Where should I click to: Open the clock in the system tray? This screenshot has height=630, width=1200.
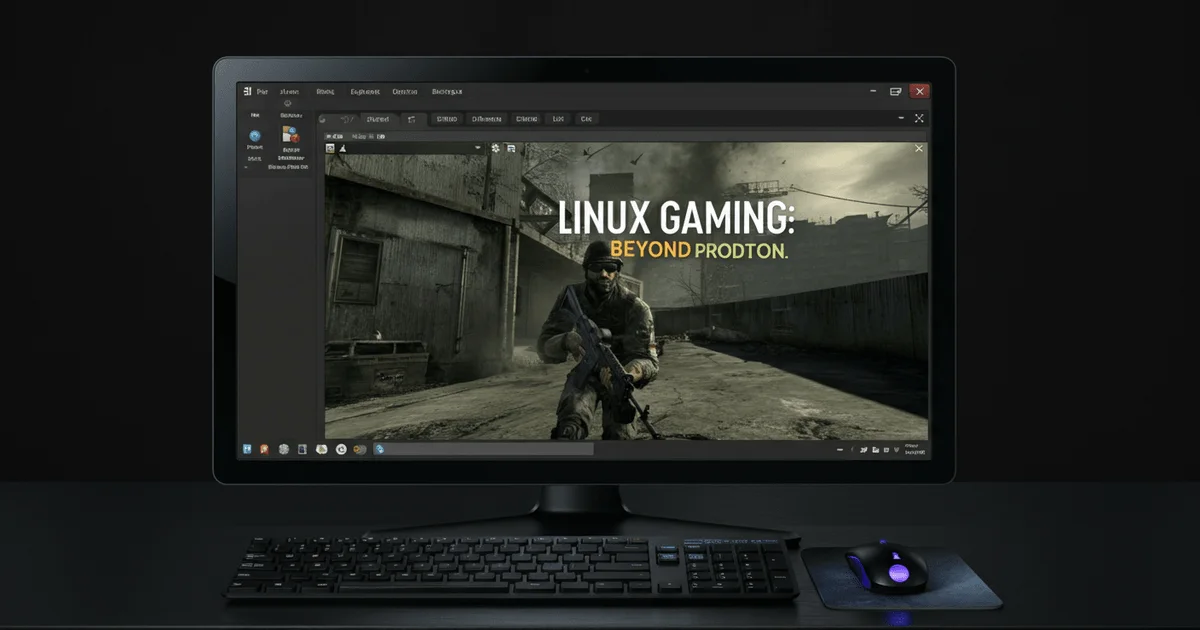tap(914, 449)
